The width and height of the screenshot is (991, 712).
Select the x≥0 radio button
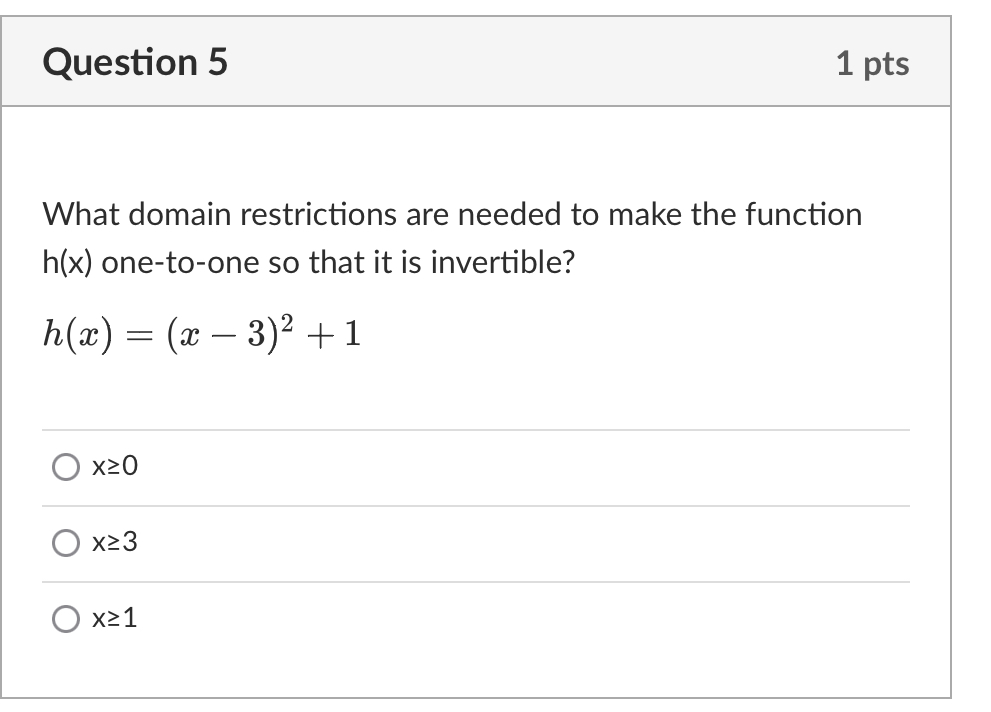coord(66,467)
